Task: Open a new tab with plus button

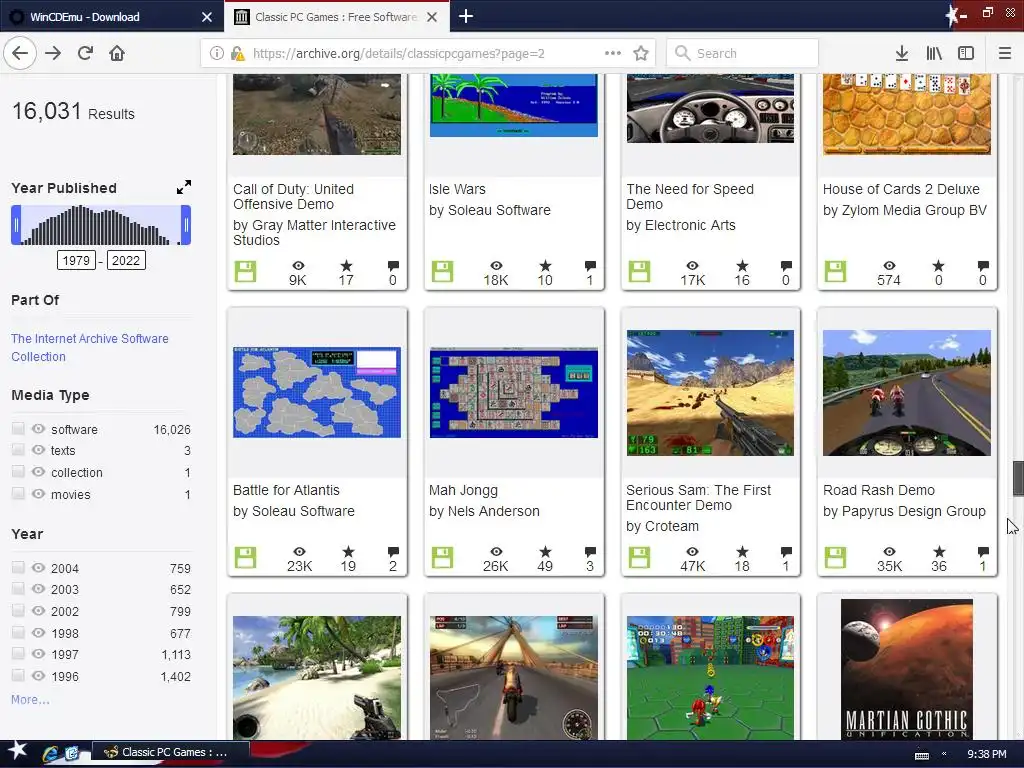Action: click(466, 16)
